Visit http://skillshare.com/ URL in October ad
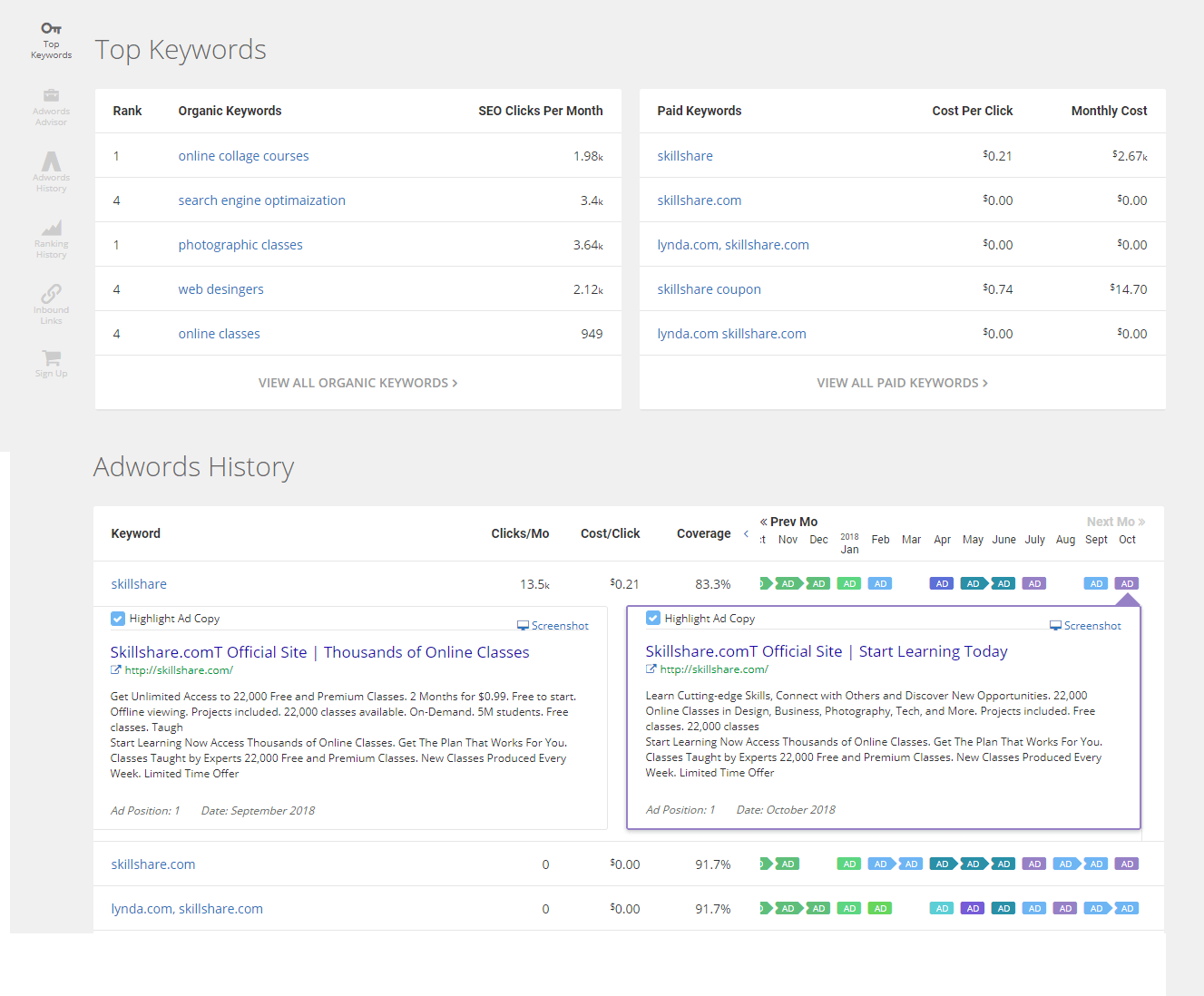Image resolution: width=1204 pixels, height=996 pixels. 714,669
